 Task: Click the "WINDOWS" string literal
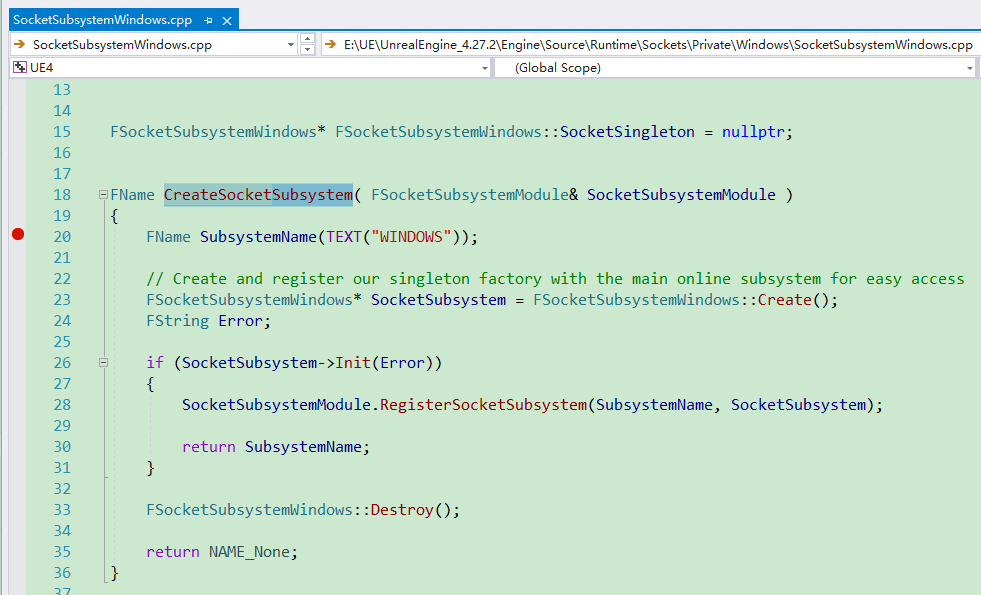click(411, 236)
